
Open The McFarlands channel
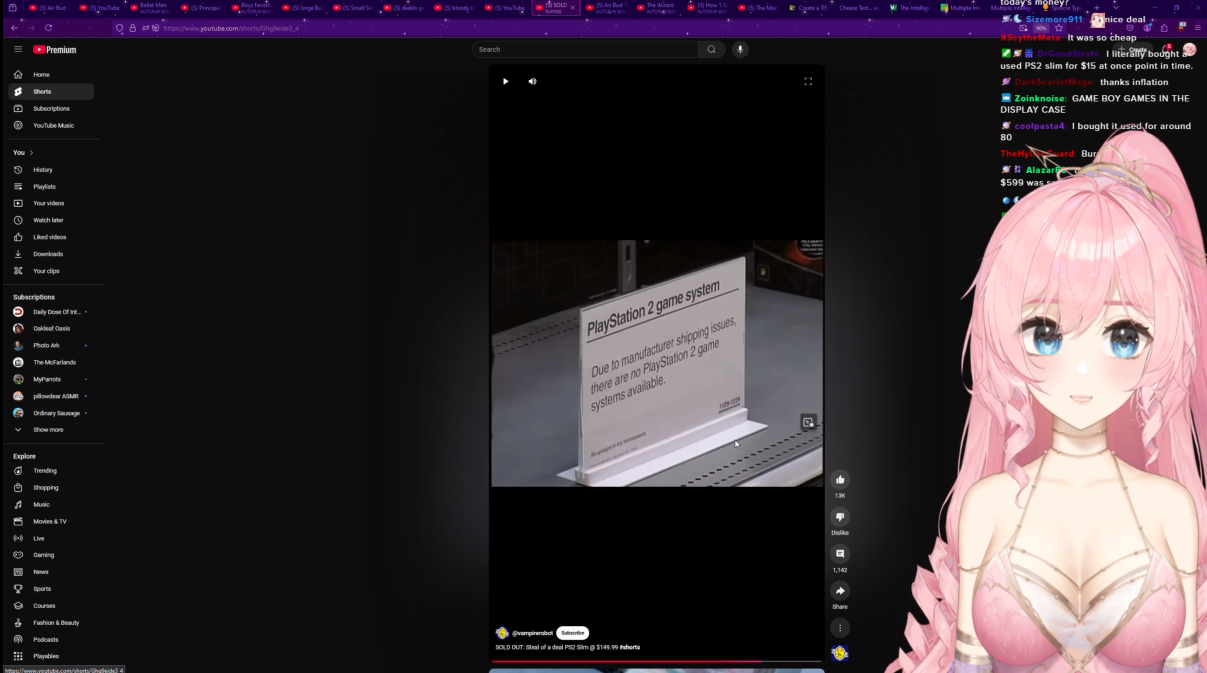coord(51,363)
